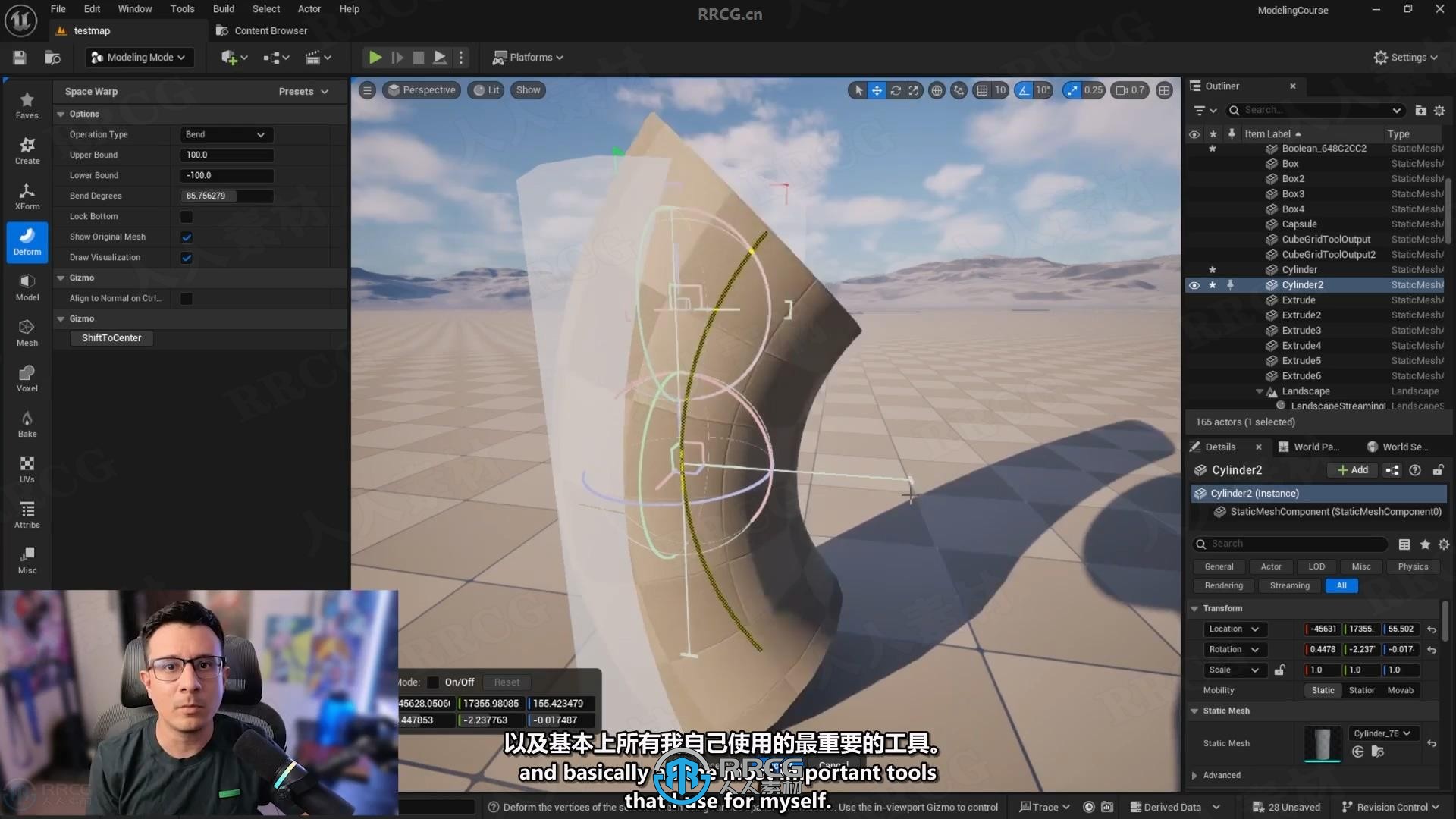
Task: Open the Bake tool category
Action: tap(27, 424)
